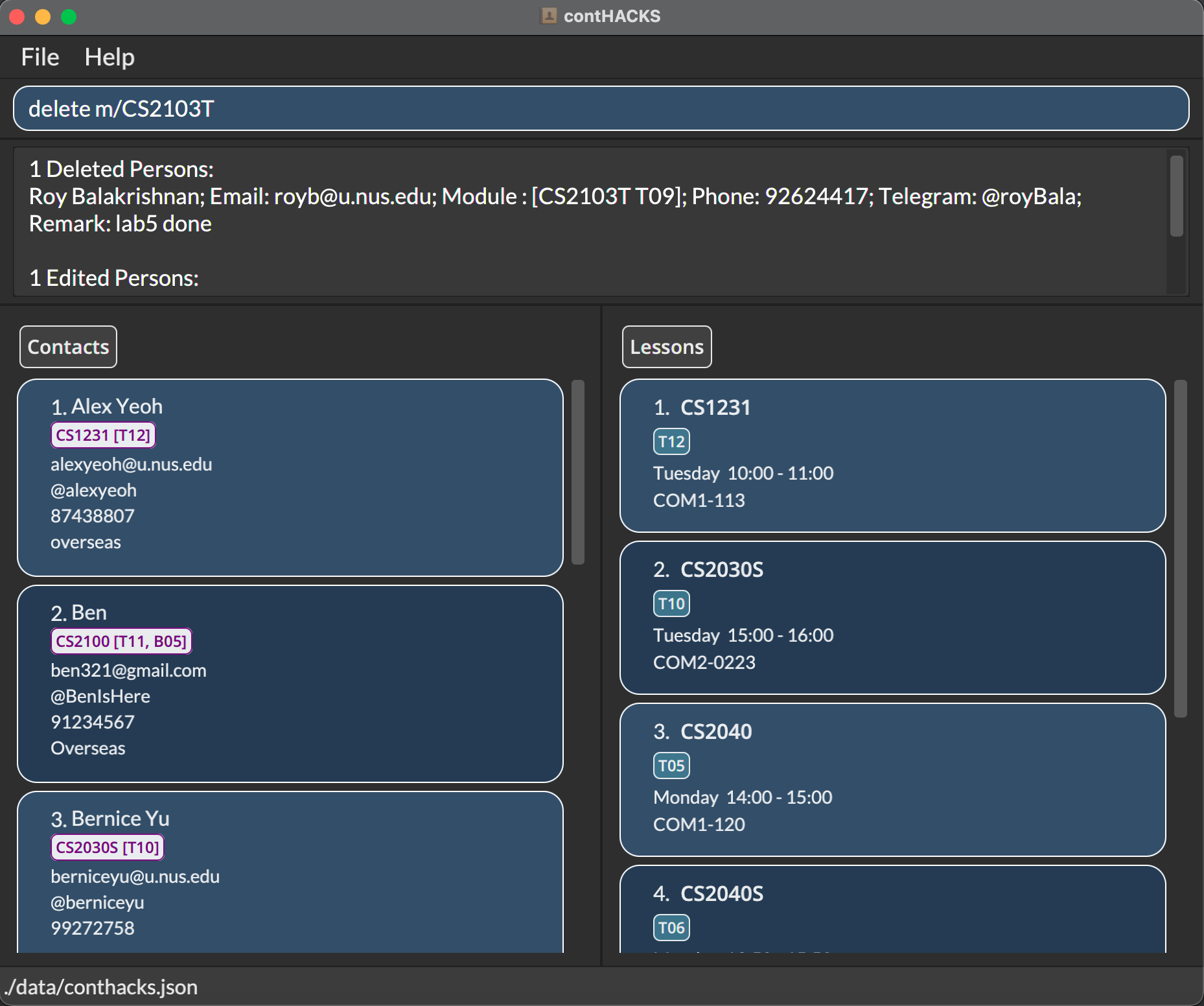Click the CS1231 [T12] module tag
Viewport: 1204px width, 1006px height.
pos(103,435)
